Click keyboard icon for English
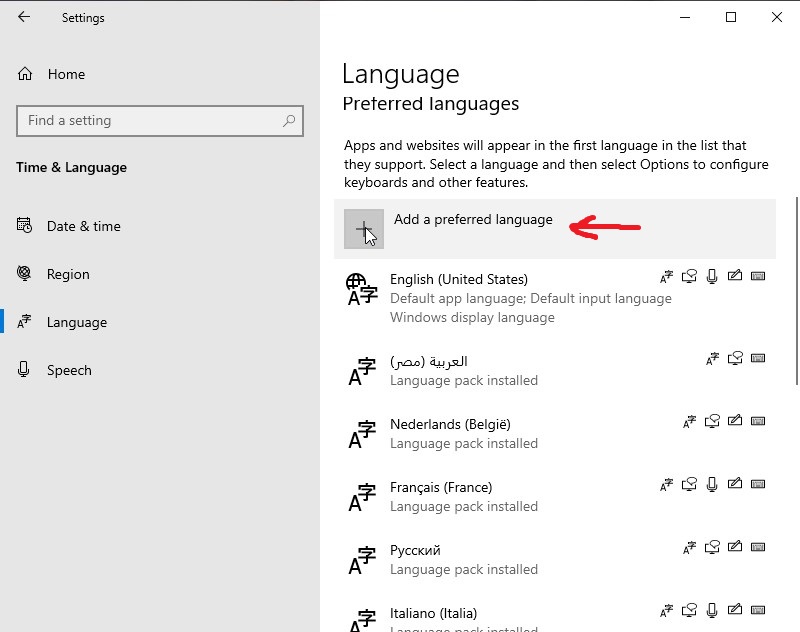The width and height of the screenshot is (800, 632). point(758,276)
